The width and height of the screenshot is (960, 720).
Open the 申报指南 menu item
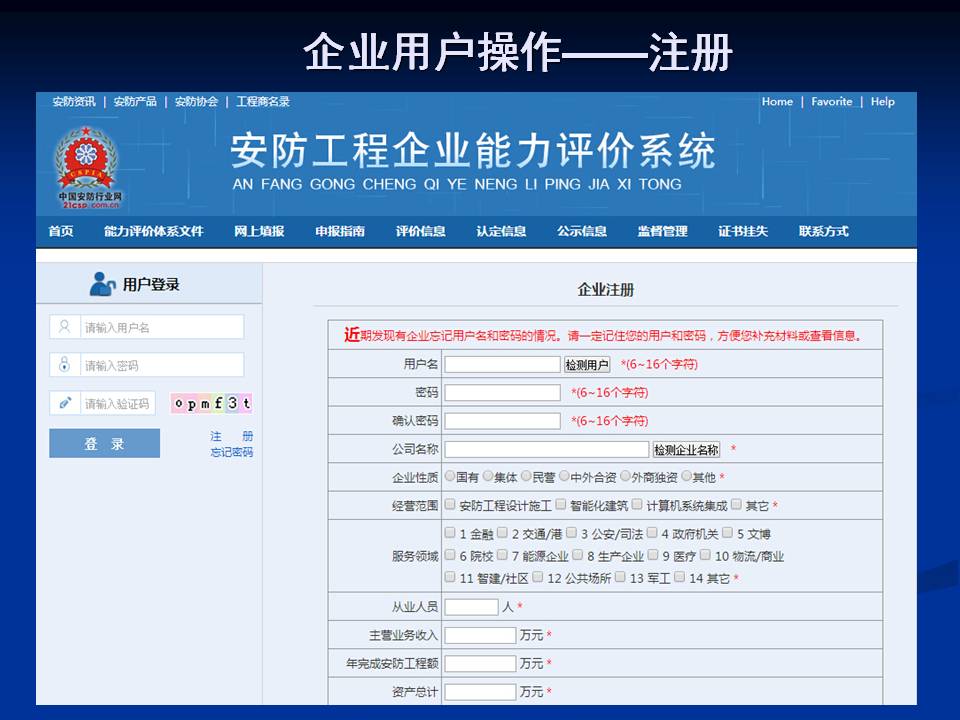tap(340, 231)
